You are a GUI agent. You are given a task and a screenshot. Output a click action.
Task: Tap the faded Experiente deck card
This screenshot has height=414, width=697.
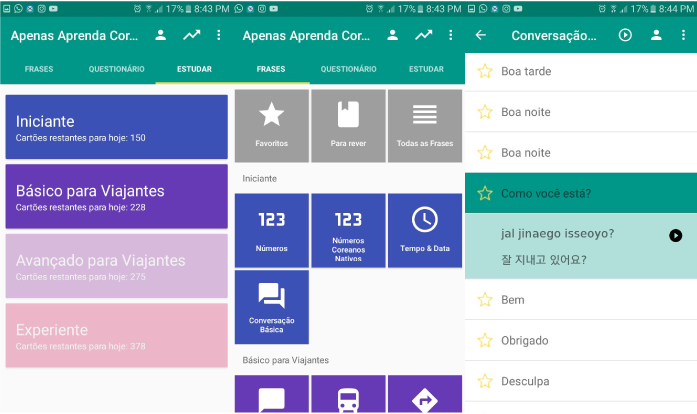point(116,335)
